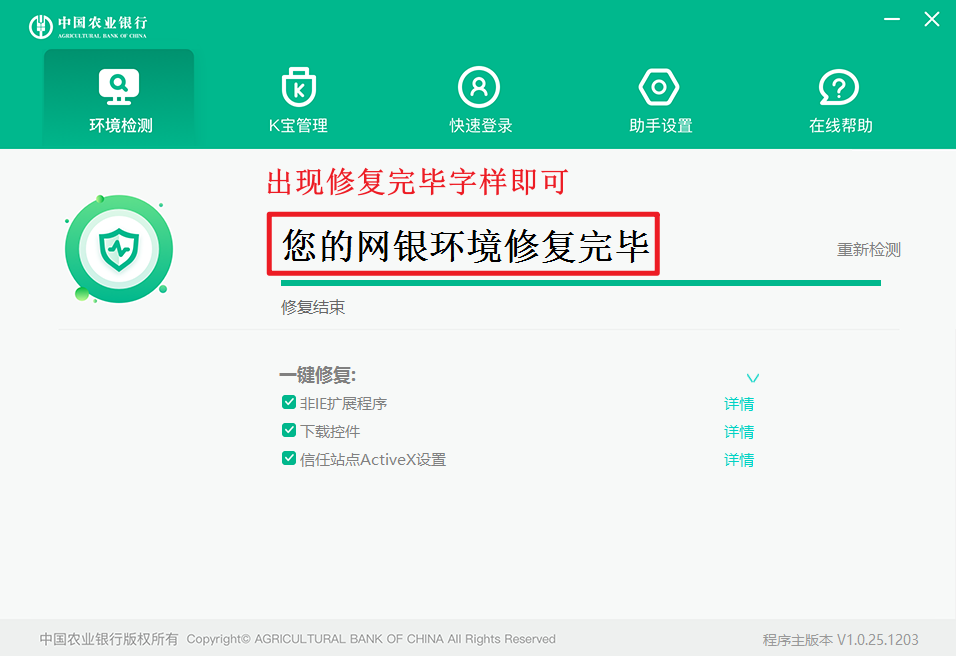Click the 在线帮助 question bubble icon

tap(839, 87)
